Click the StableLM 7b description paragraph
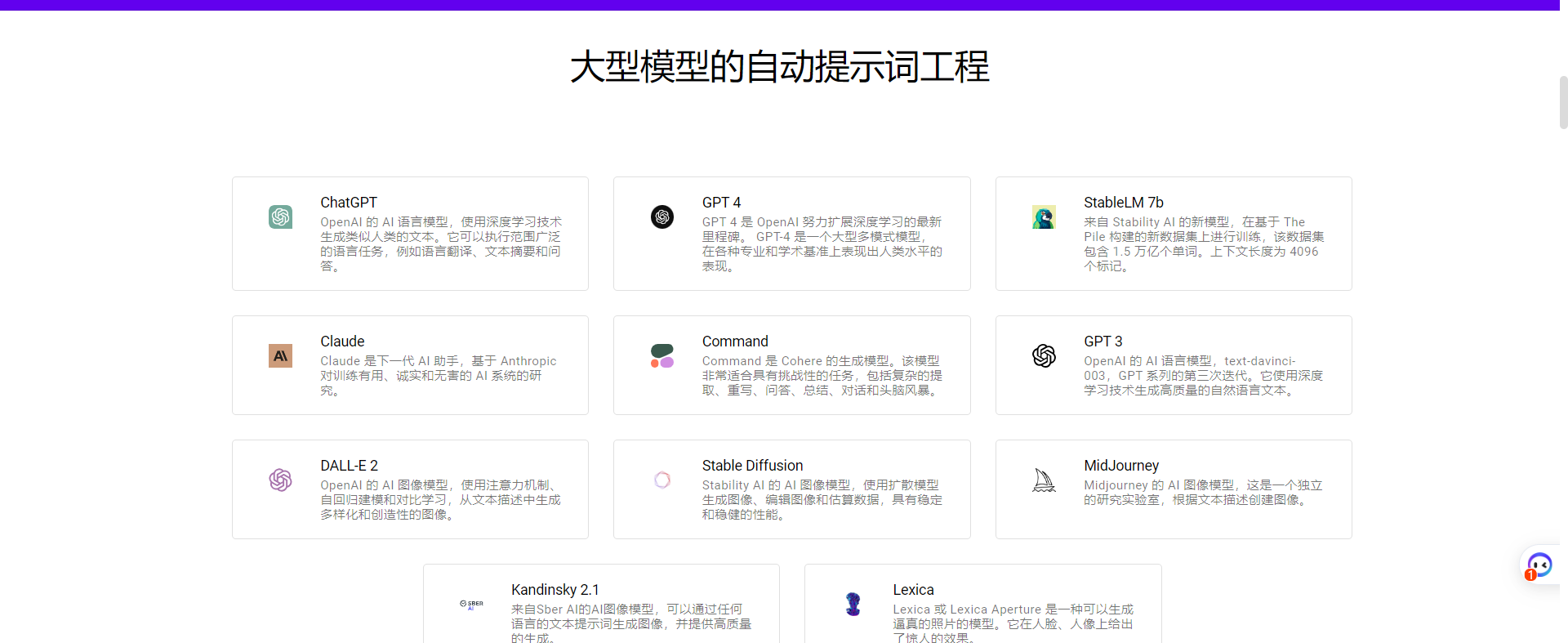 (x=1204, y=244)
